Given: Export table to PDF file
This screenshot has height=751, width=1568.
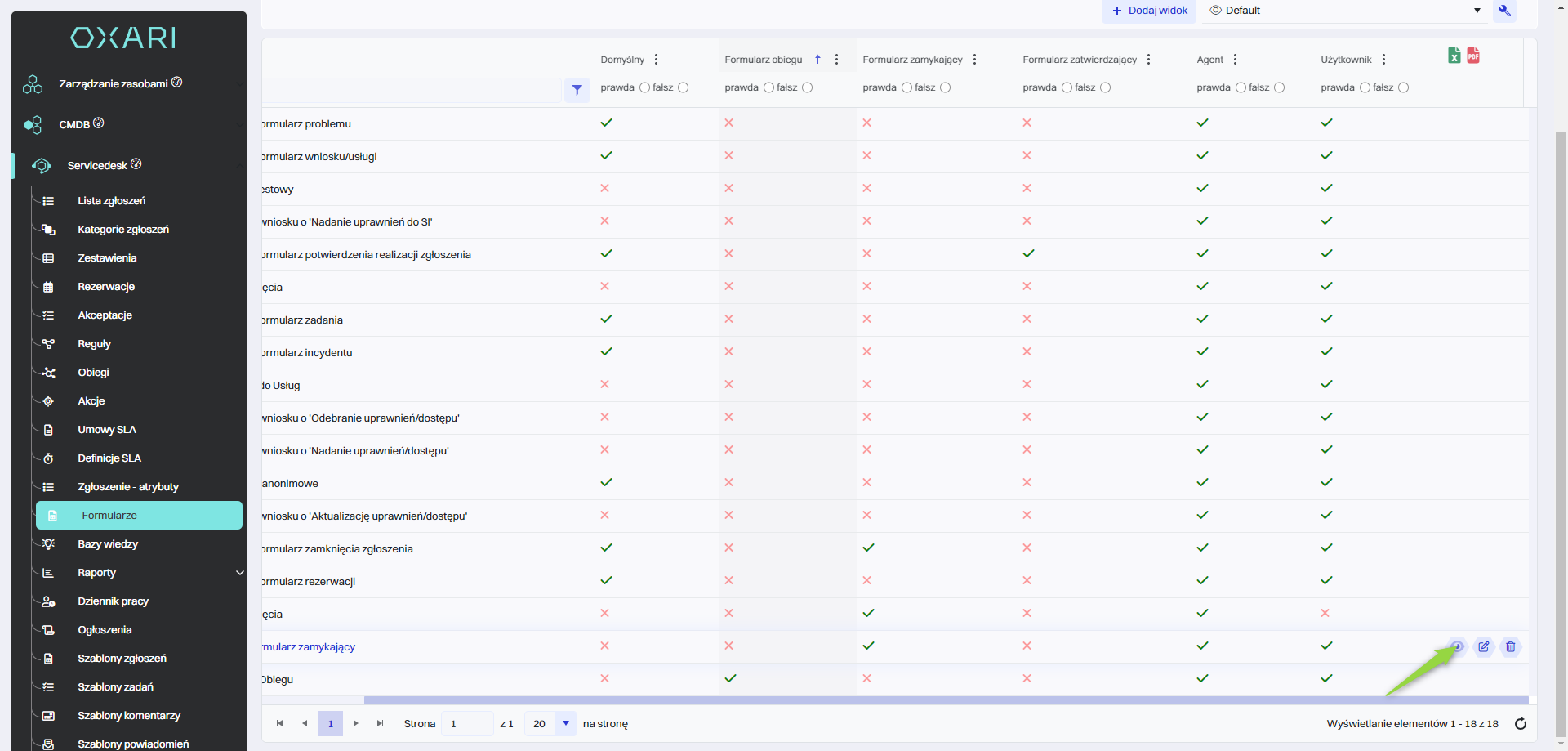Looking at the screenshot, I should click(x=1473, y=56).
